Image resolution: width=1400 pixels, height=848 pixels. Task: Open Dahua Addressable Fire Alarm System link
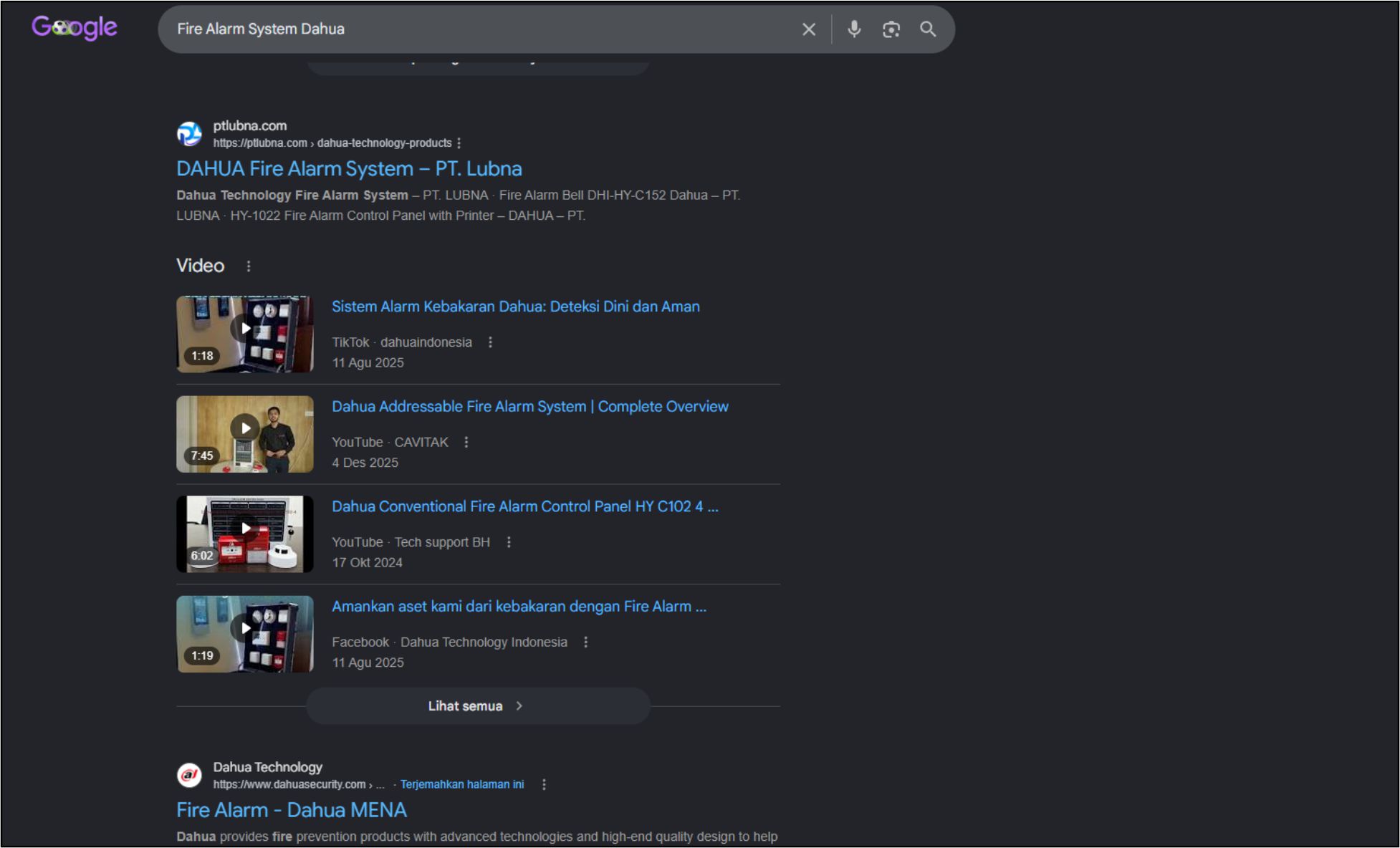530,407
